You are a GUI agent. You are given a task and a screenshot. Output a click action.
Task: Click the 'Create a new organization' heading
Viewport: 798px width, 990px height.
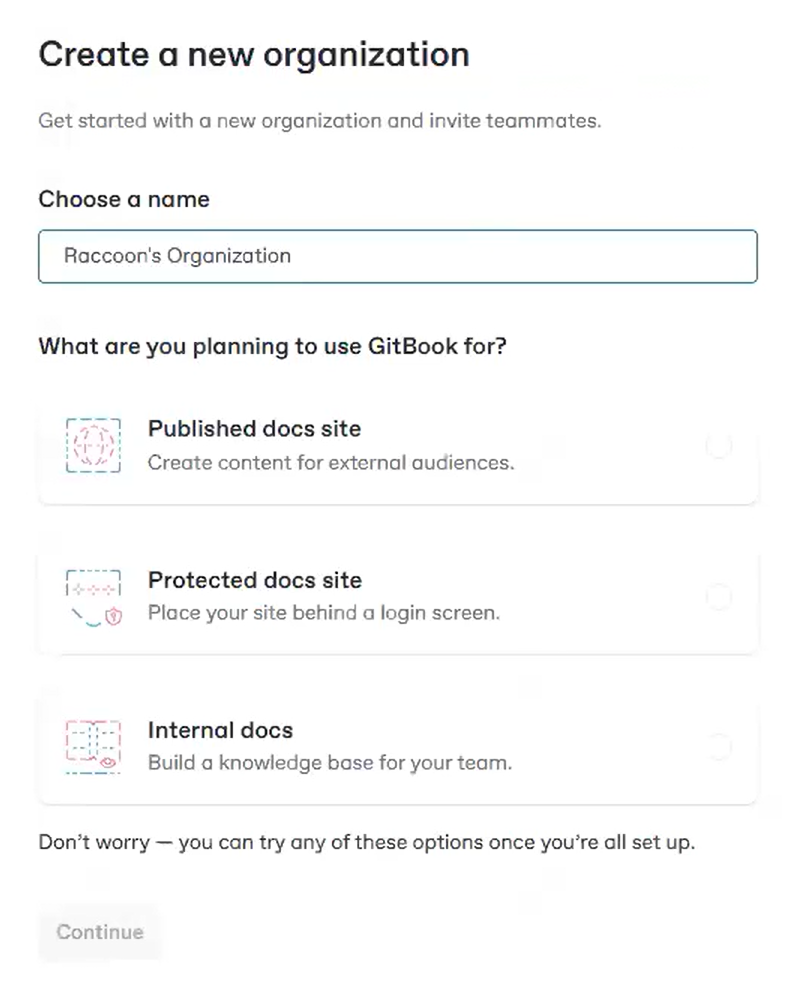pos(253,53)
